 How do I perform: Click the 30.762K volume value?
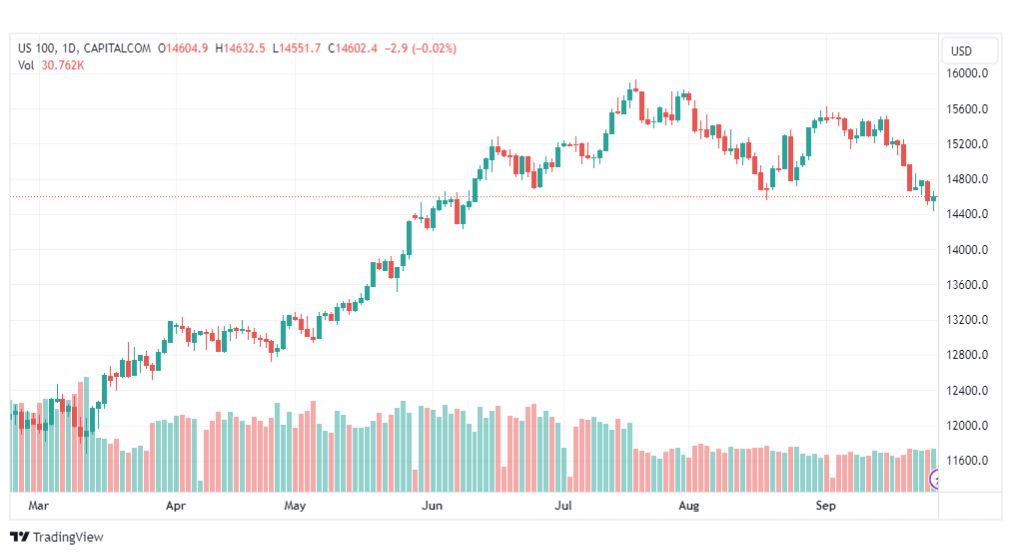62,65
